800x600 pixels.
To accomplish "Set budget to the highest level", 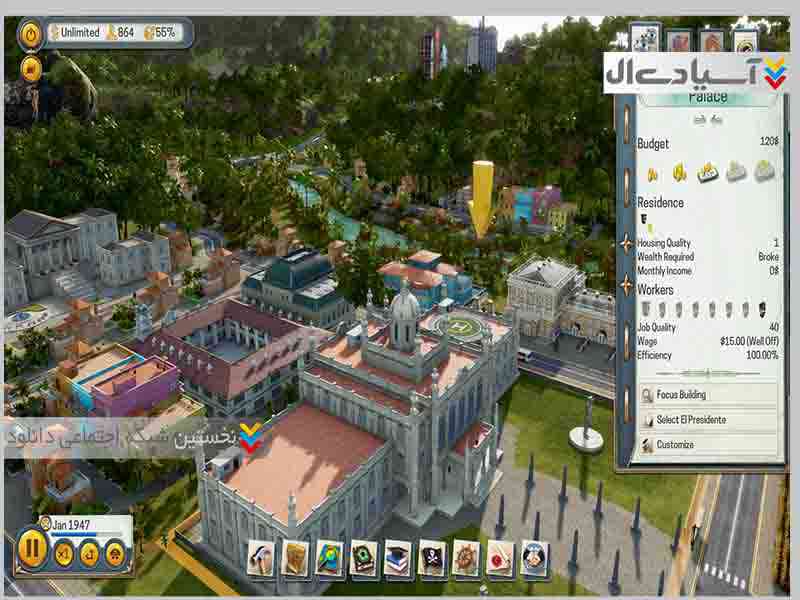I will point(765,172).
